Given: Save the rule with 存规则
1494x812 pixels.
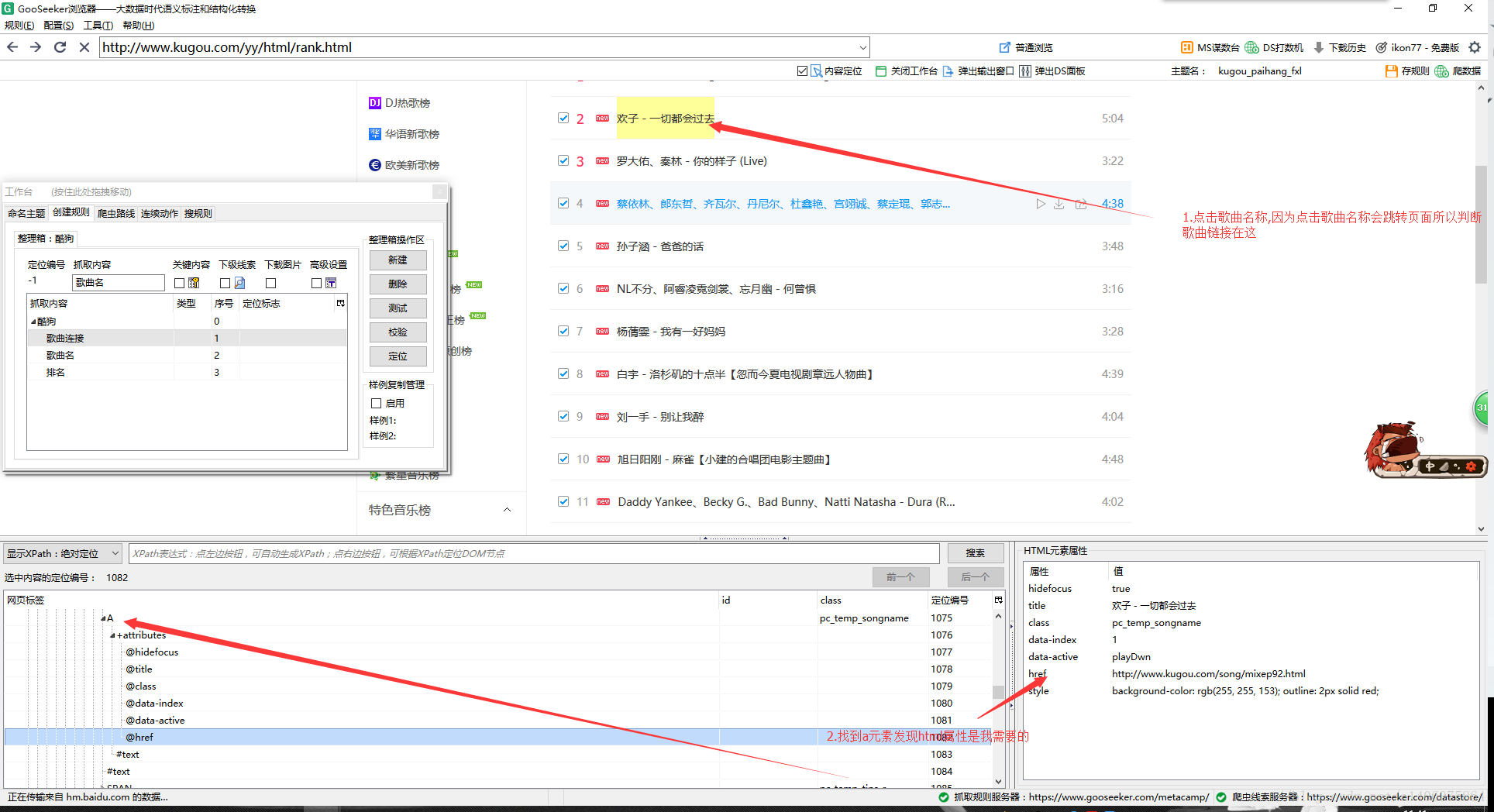Looking at the screenshot, I should click(x=1406, y=71).
